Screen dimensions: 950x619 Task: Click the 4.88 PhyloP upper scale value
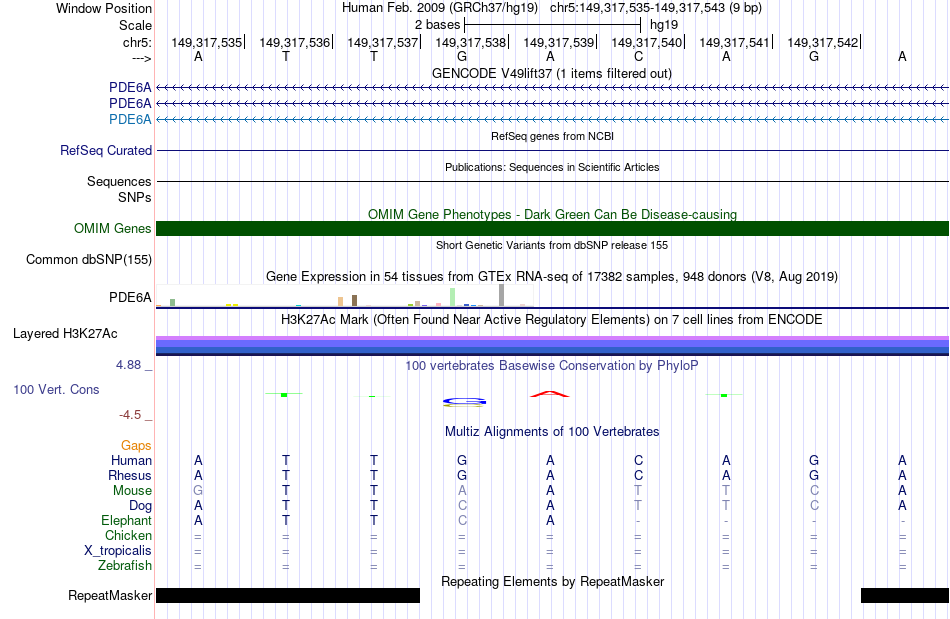[128, 365]
